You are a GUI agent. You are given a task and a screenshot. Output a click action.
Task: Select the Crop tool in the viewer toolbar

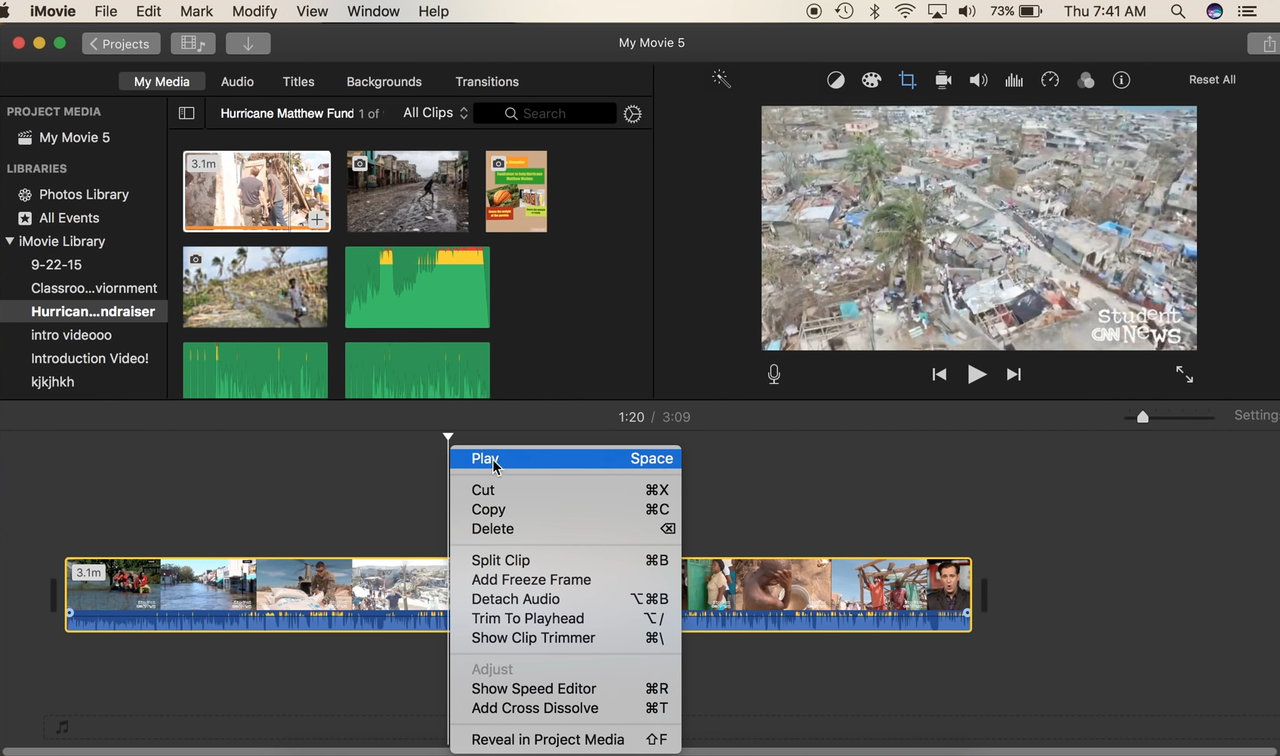pyautogui.click(x=907, y=80)
